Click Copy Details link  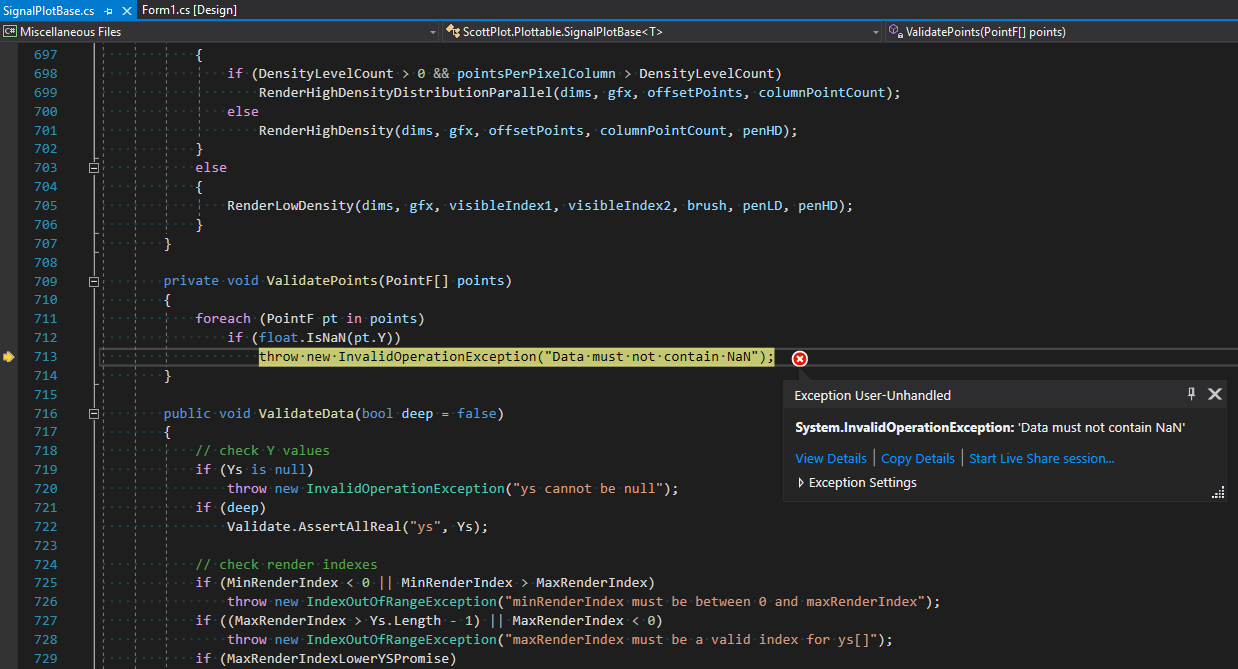coord(918,458)
